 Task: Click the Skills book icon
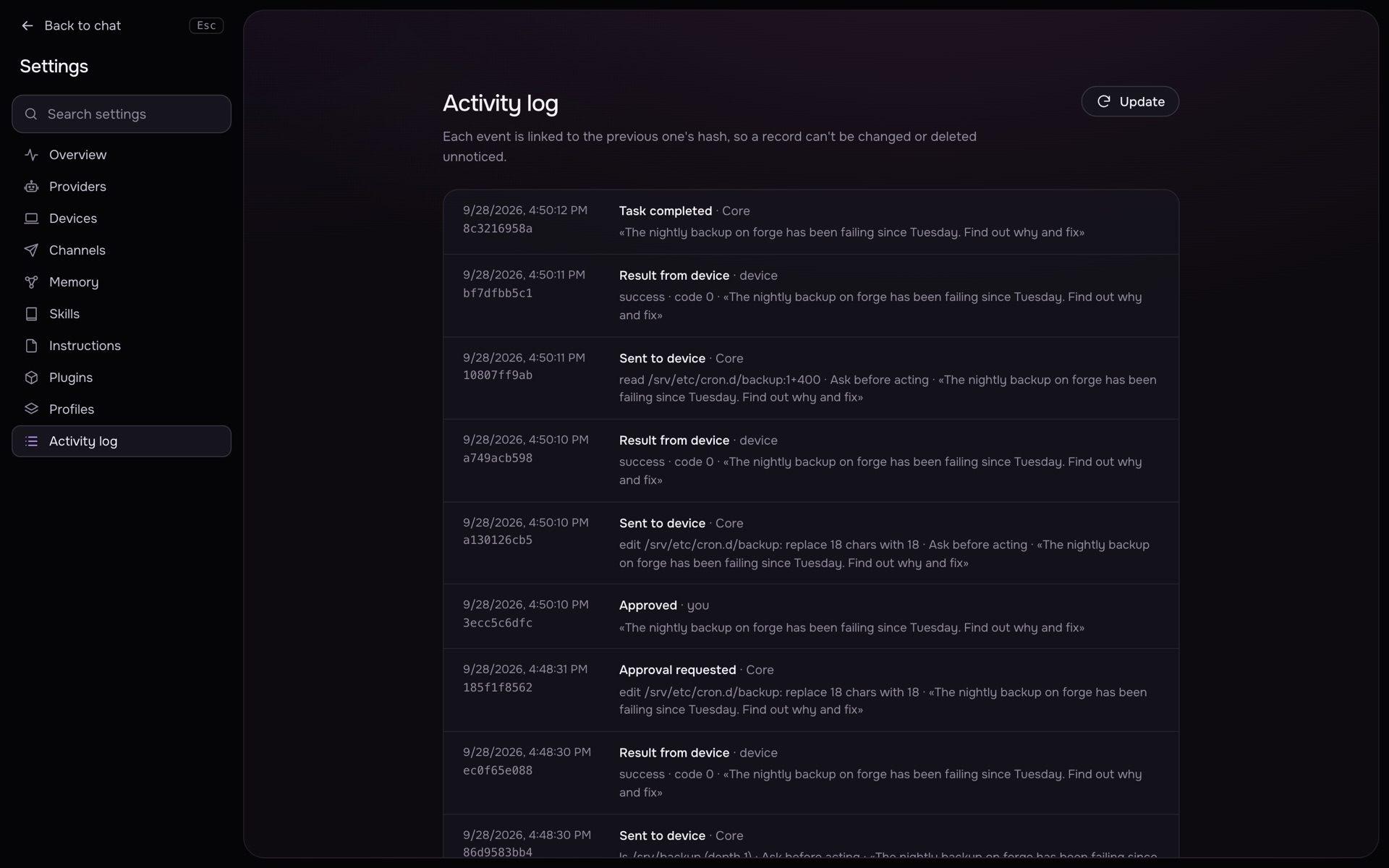tap(31, 314)
